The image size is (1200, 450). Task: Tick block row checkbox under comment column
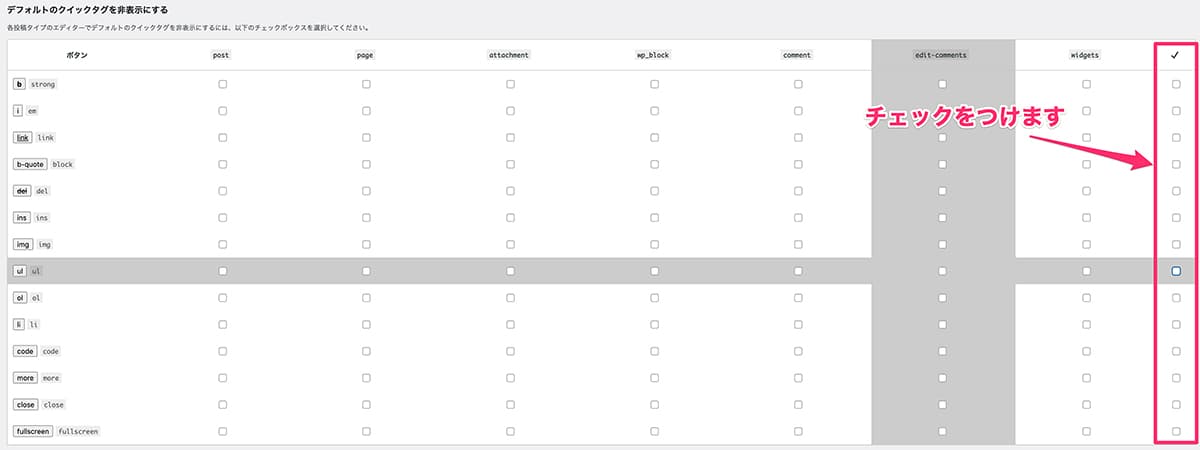[798, 164]
